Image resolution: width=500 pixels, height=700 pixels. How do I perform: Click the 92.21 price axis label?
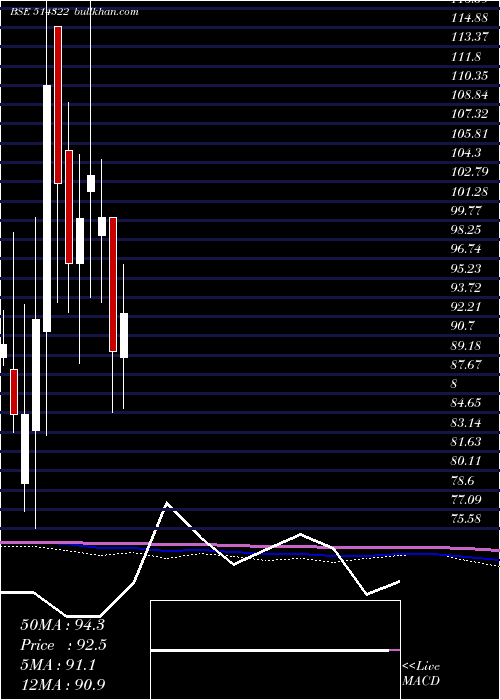[466, 307]
